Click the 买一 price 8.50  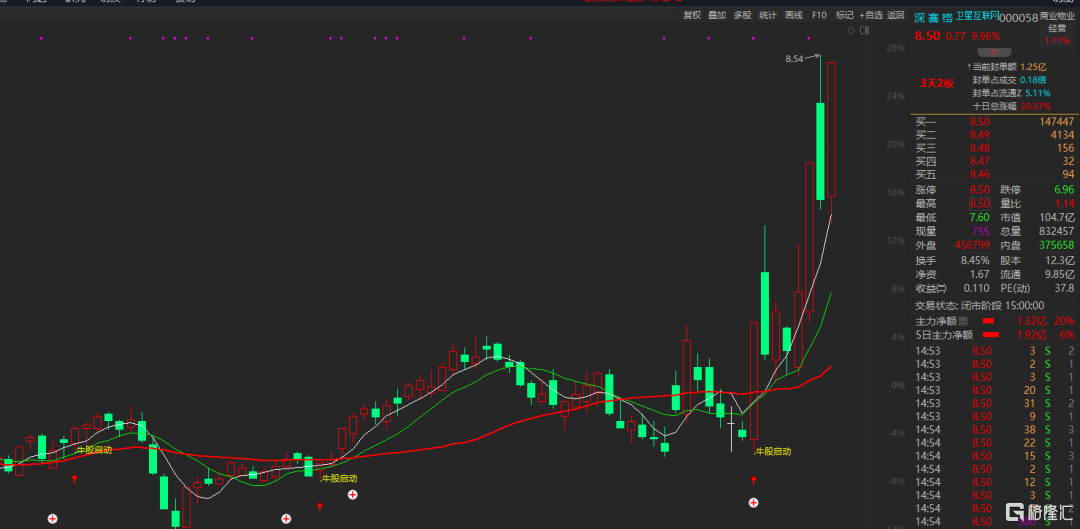point(979,121)
